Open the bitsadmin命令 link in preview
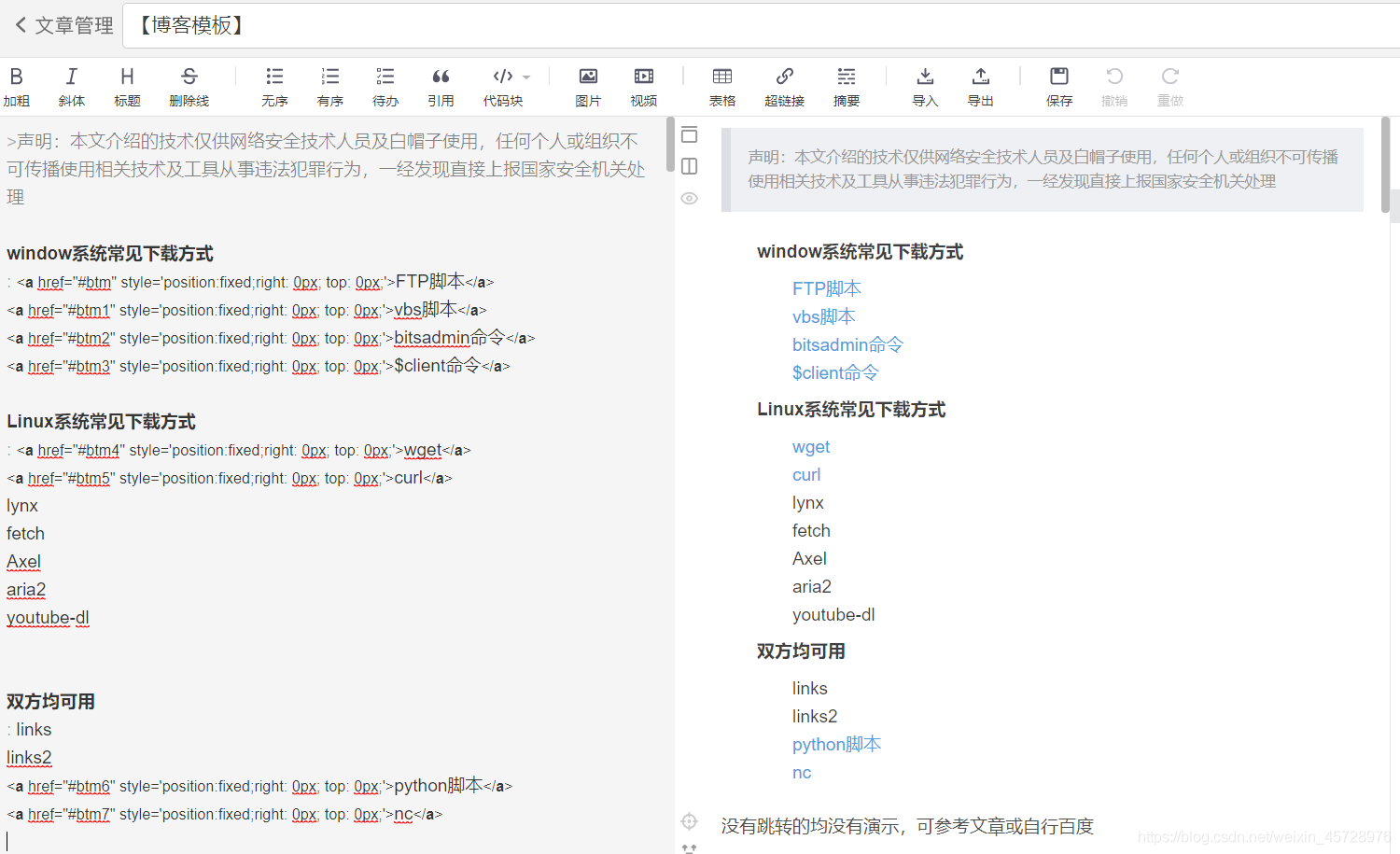 pos(847,344)
